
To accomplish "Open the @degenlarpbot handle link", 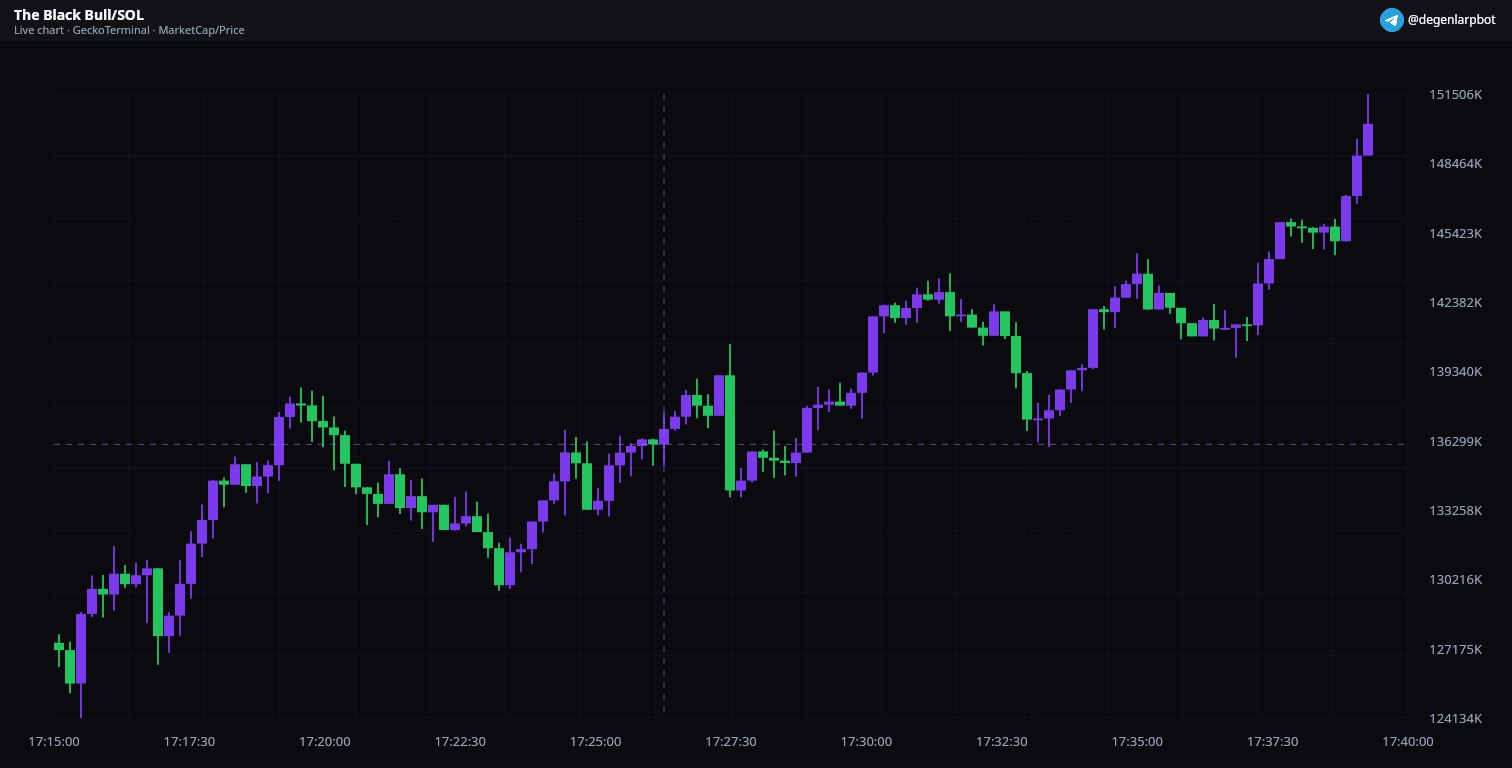I will (x=1452, y=20).
